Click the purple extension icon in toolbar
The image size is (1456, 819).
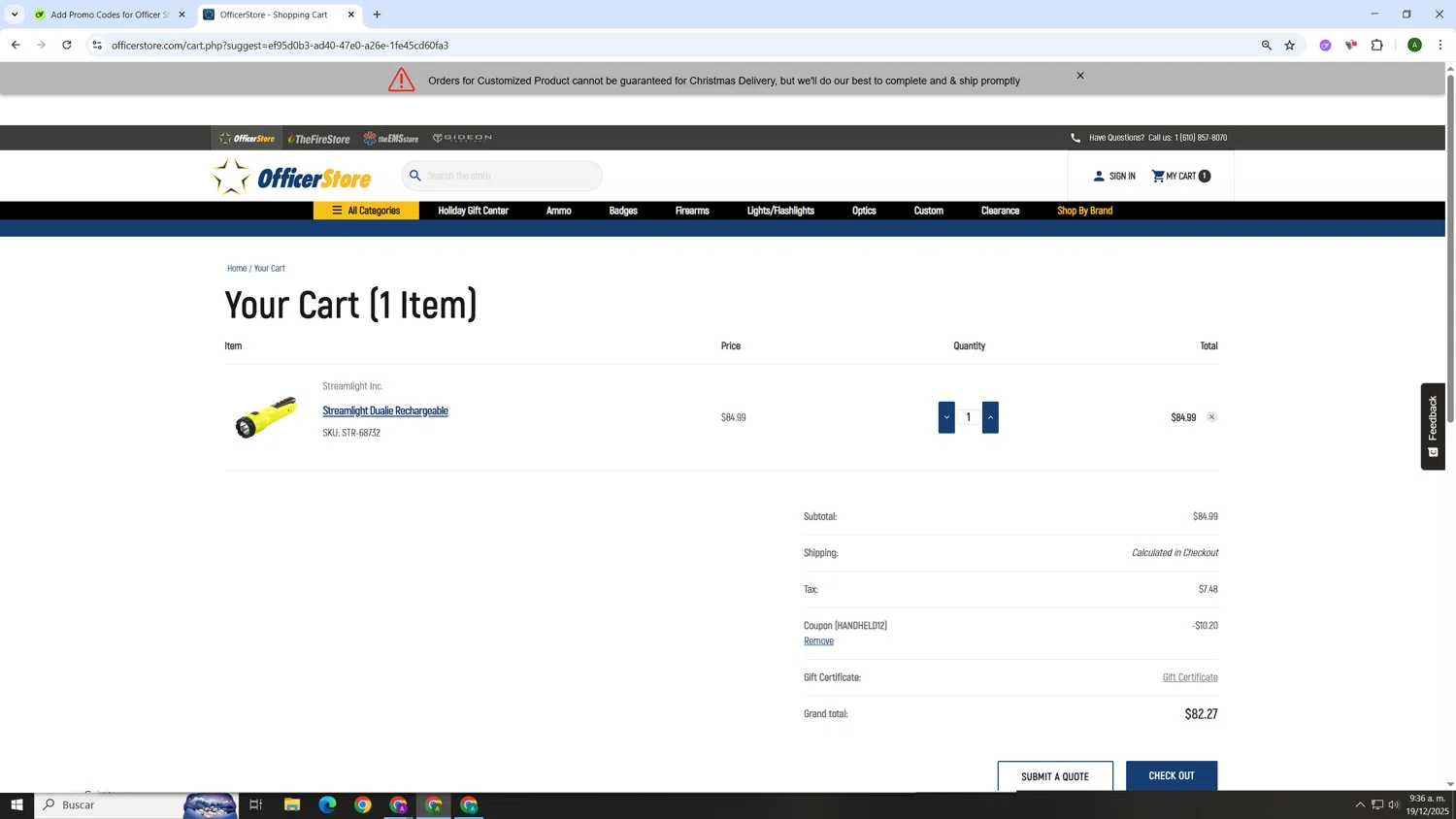[1325, 45]
